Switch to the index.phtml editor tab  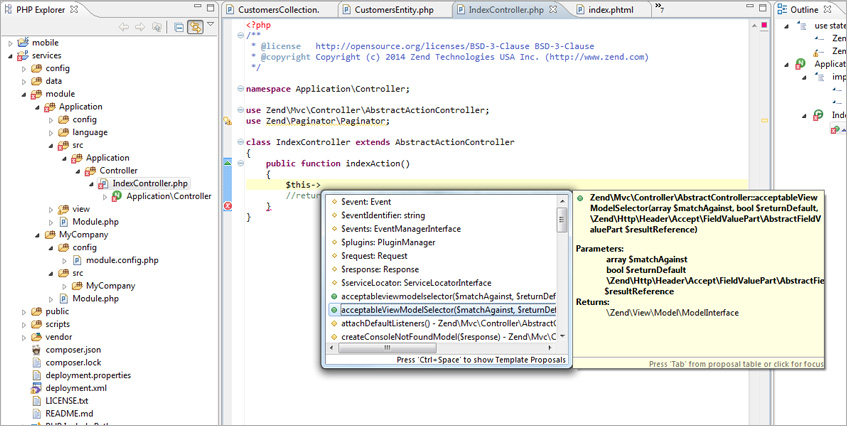(612, 9)
